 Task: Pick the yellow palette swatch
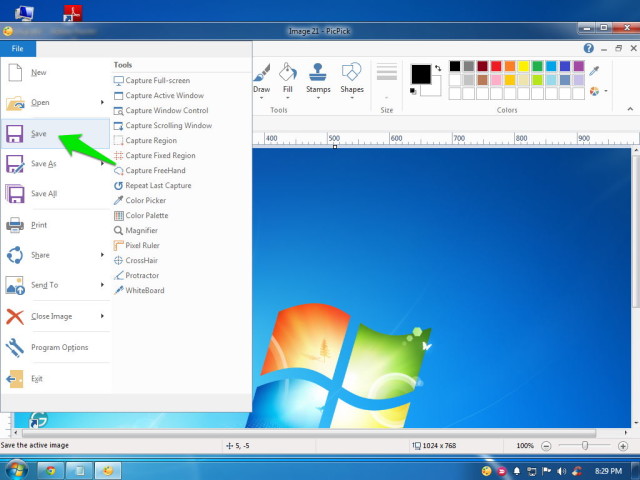[524, 66]
